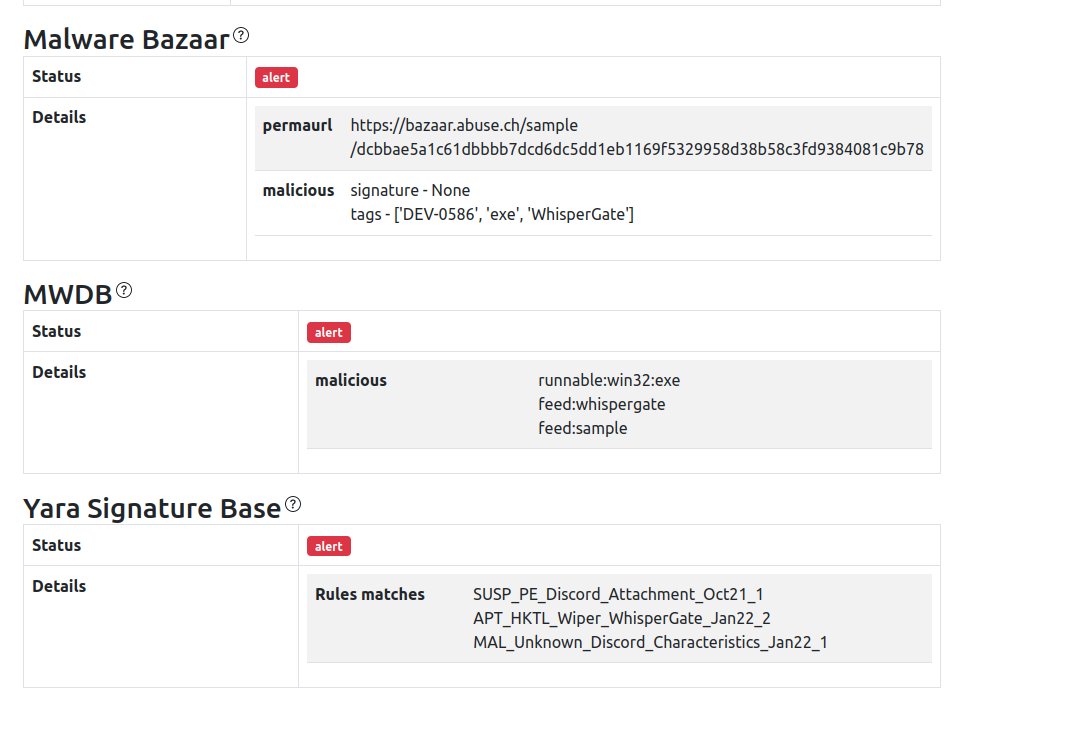Click the 'Rules matches' label
The height and width of the screenshot is (746, 1084).
pos(370,595)
